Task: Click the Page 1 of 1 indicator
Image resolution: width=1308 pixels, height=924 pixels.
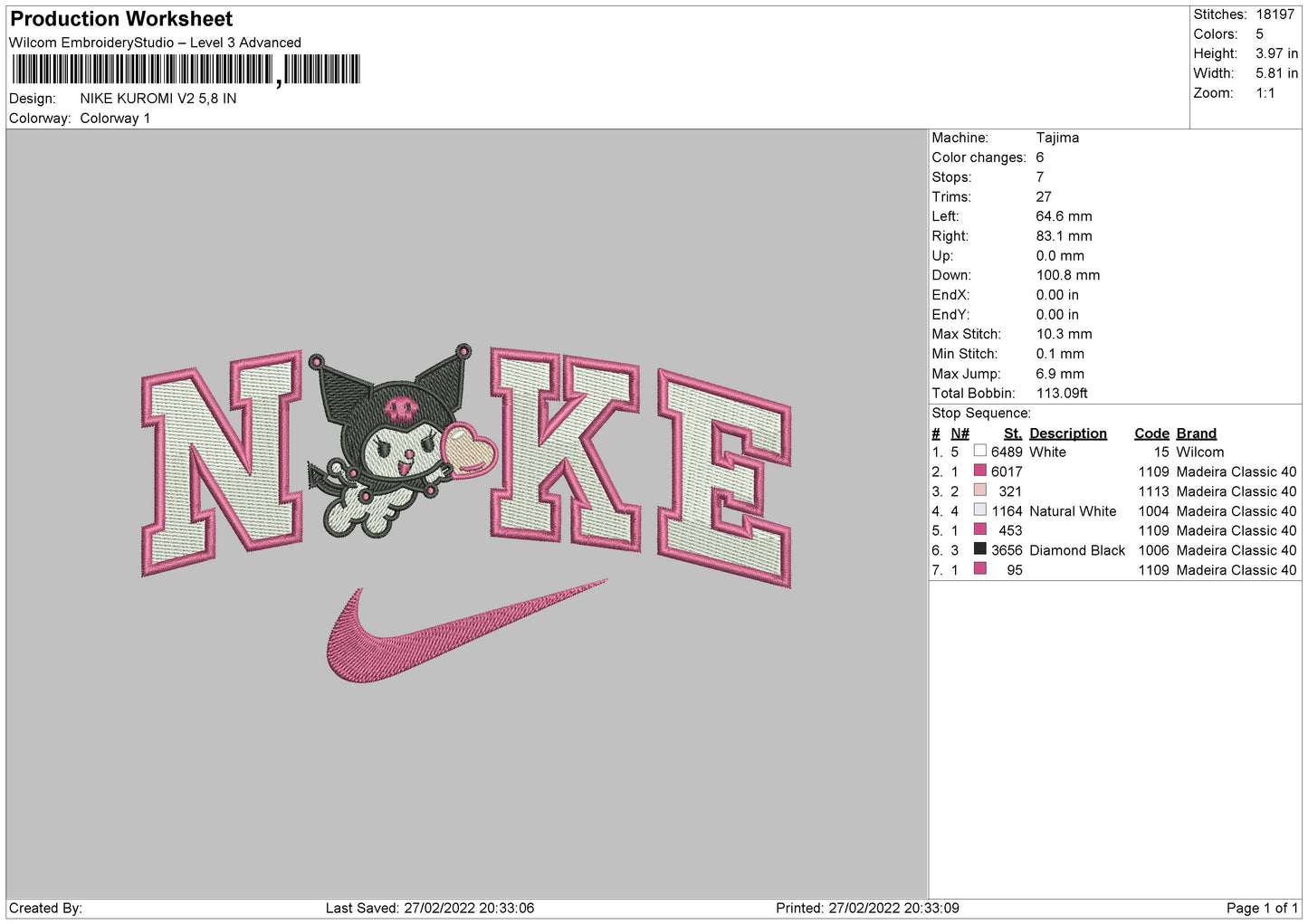Action: (1262, 908)
